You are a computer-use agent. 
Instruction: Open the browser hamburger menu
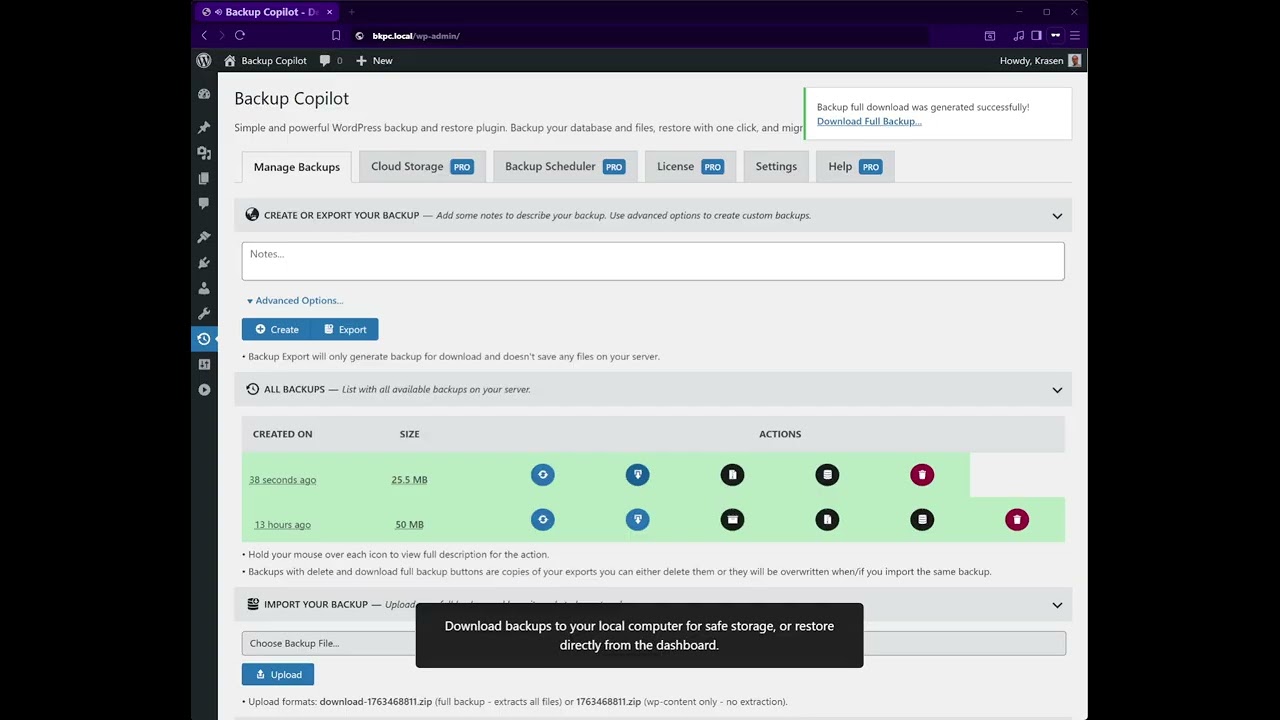coord(1075,36)
